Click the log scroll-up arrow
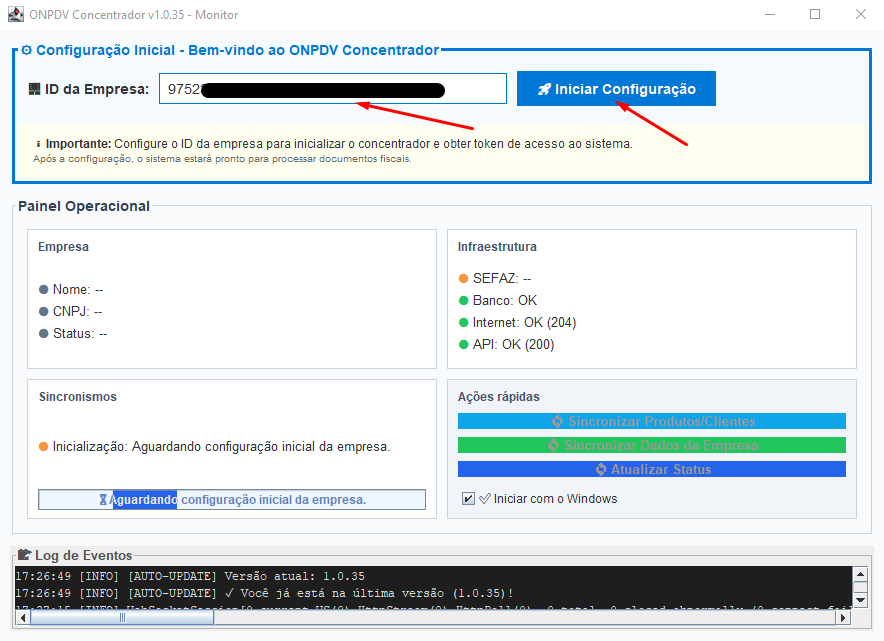 pyautogui.click(x=860, y=574)
